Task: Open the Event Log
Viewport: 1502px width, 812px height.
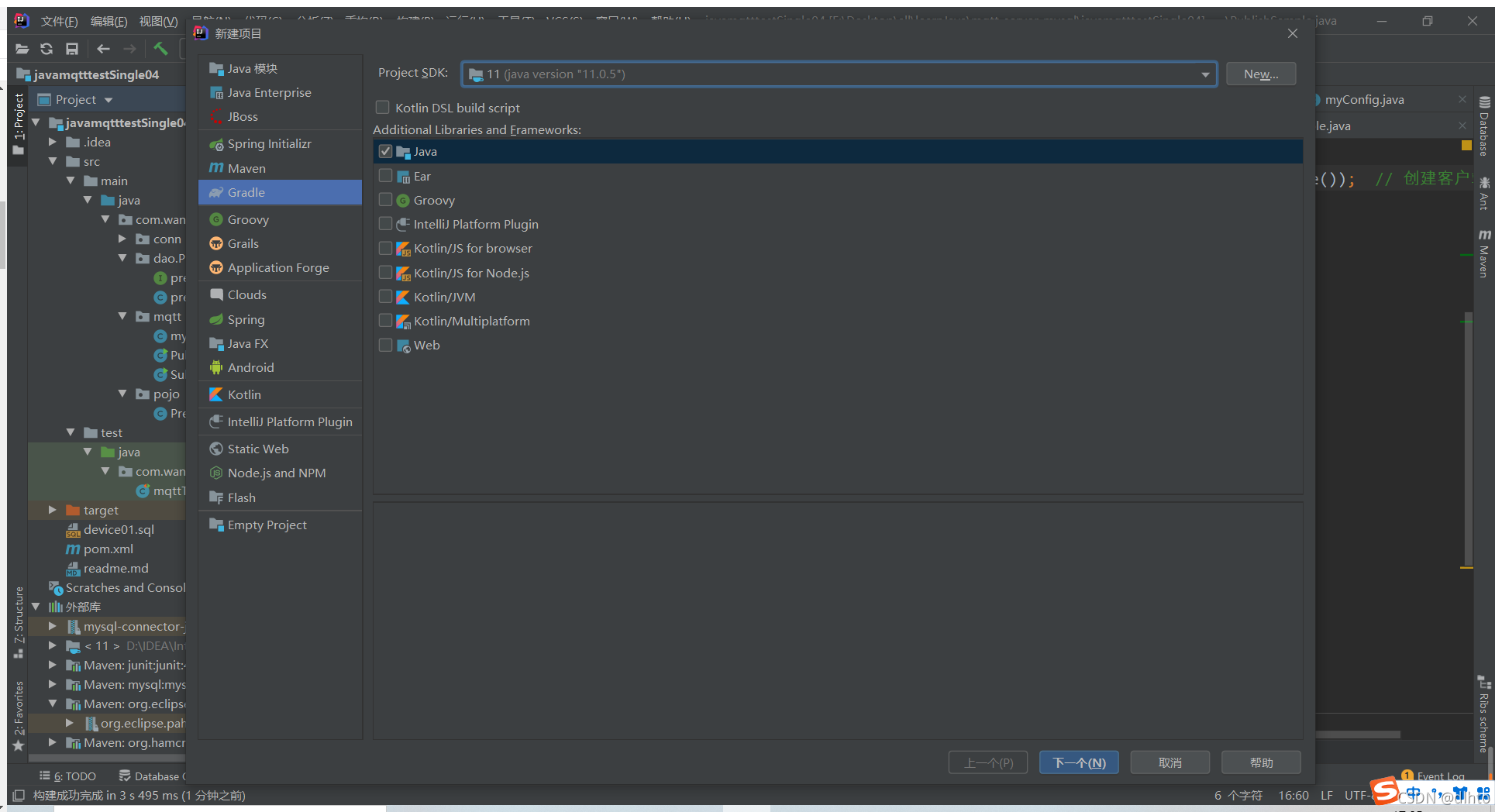Action: (1434, 776)
